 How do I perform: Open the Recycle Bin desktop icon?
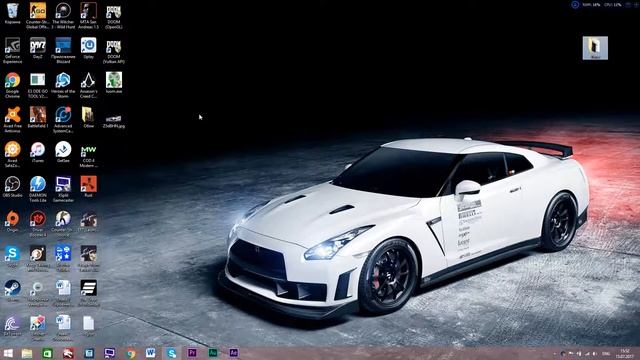point(12,13)
